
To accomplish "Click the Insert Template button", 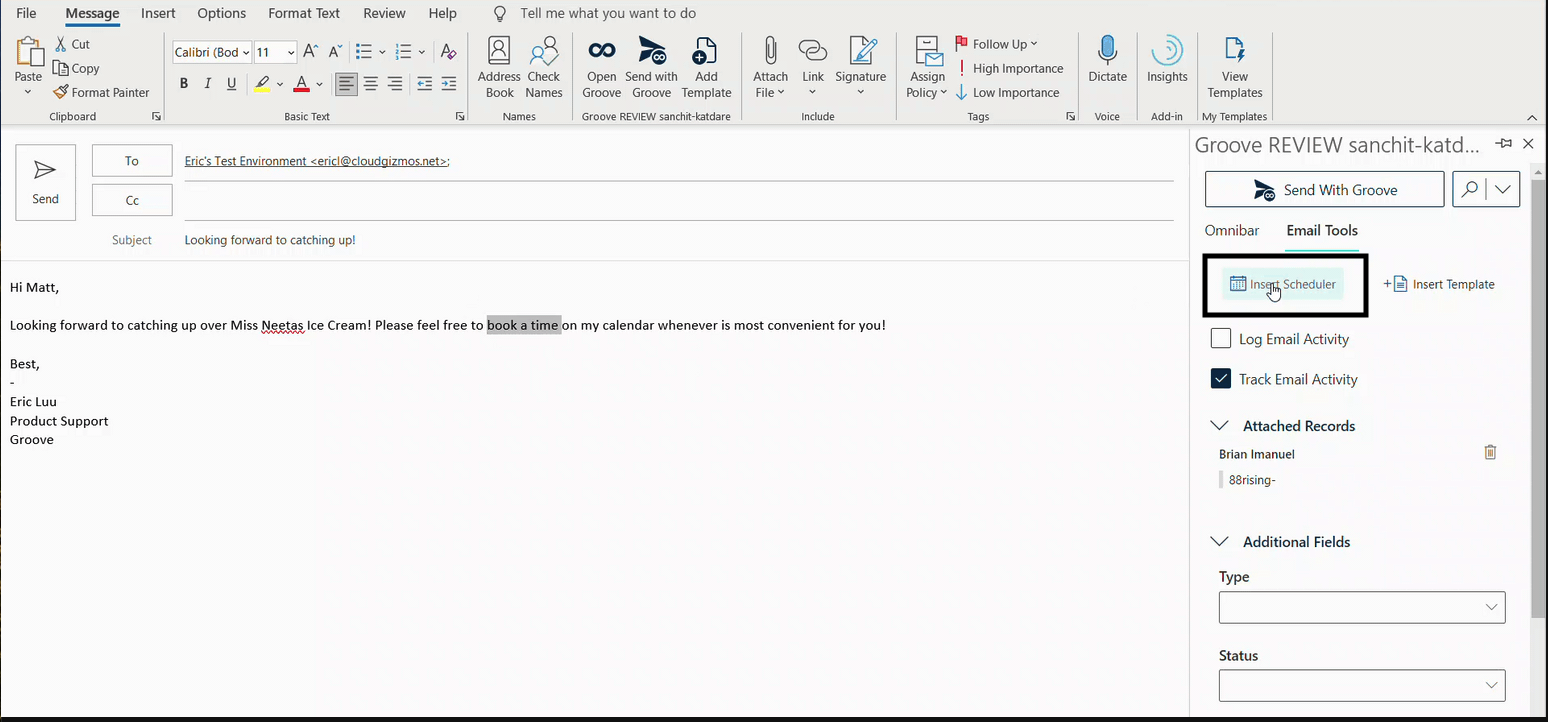I will (1440, 284).
